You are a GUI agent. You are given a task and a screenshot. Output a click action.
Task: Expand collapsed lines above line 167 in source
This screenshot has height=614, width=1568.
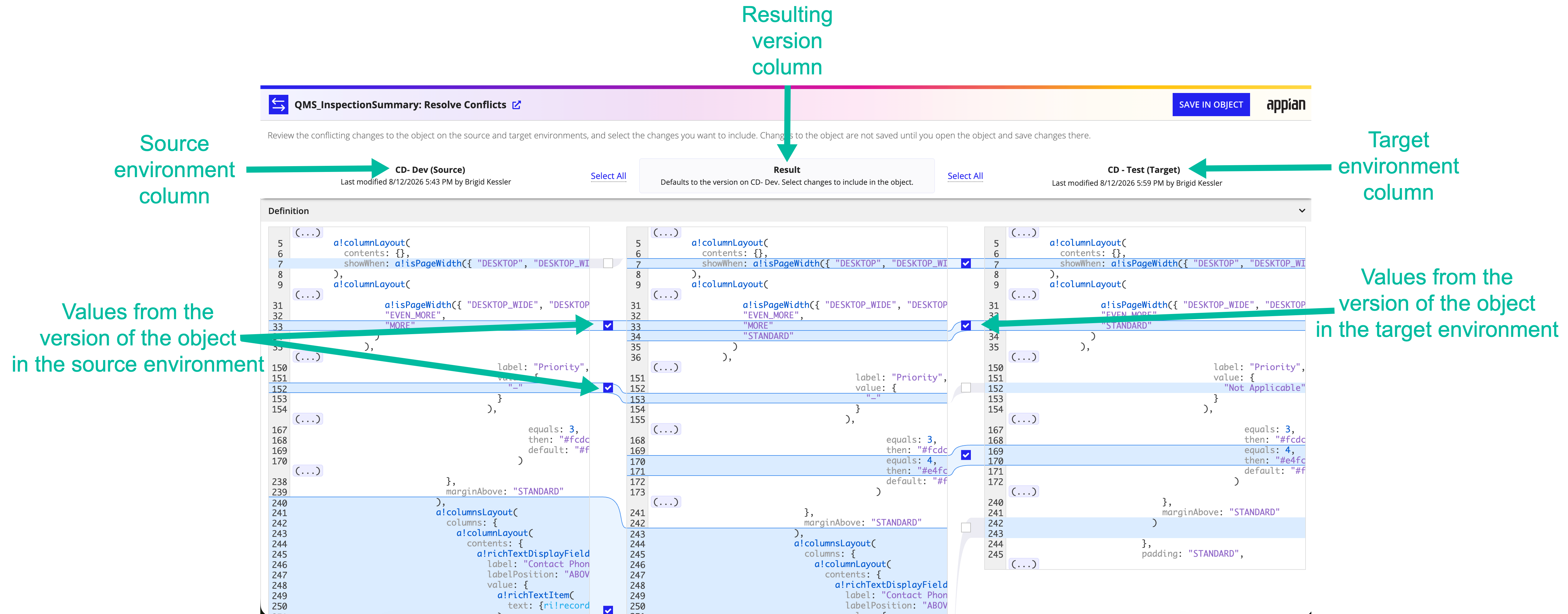point(307,419)
